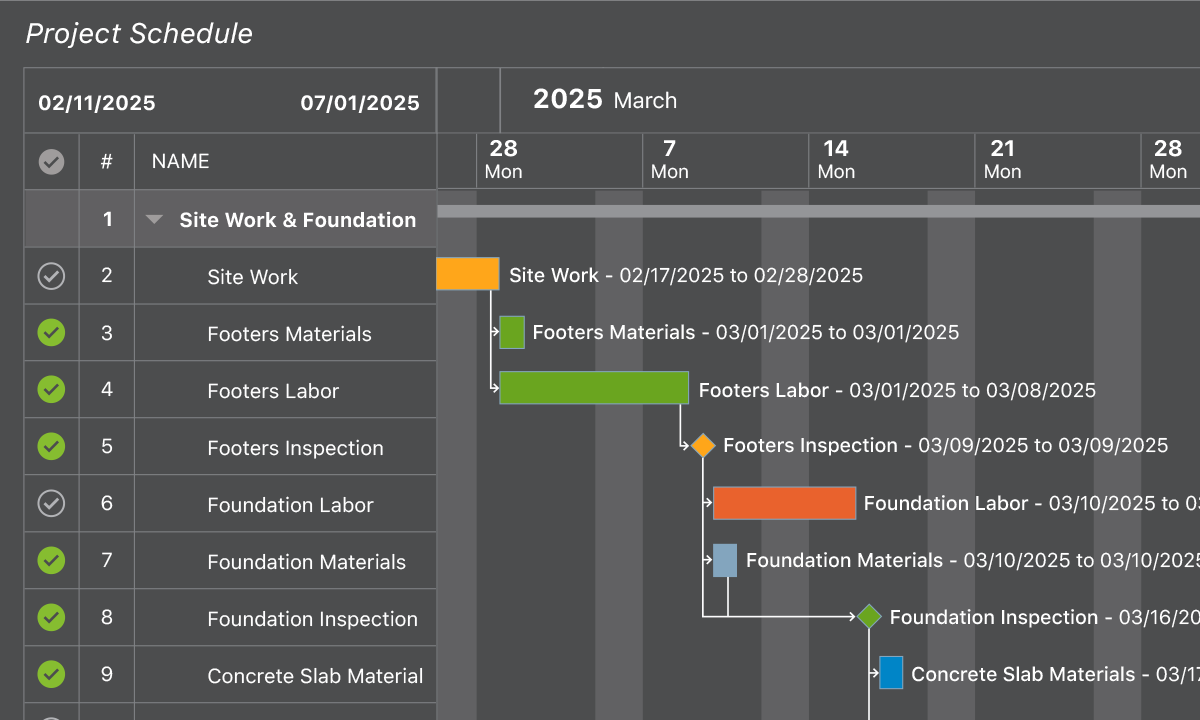Click the red Foundation Labor bar
1200x720 pixels.
tap(784, 503)
